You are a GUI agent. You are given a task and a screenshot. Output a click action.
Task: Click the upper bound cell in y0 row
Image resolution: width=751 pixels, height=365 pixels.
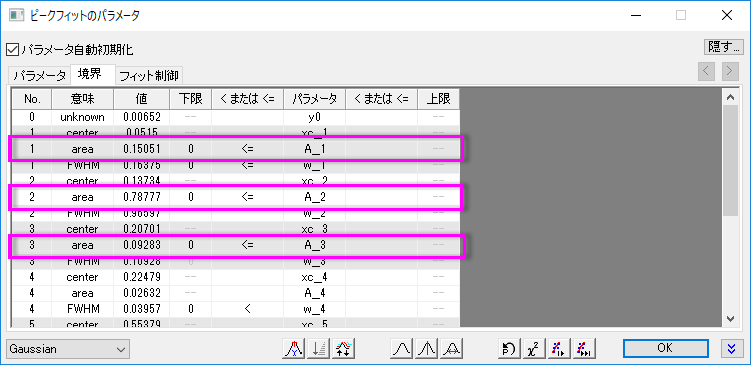[439, 117]
